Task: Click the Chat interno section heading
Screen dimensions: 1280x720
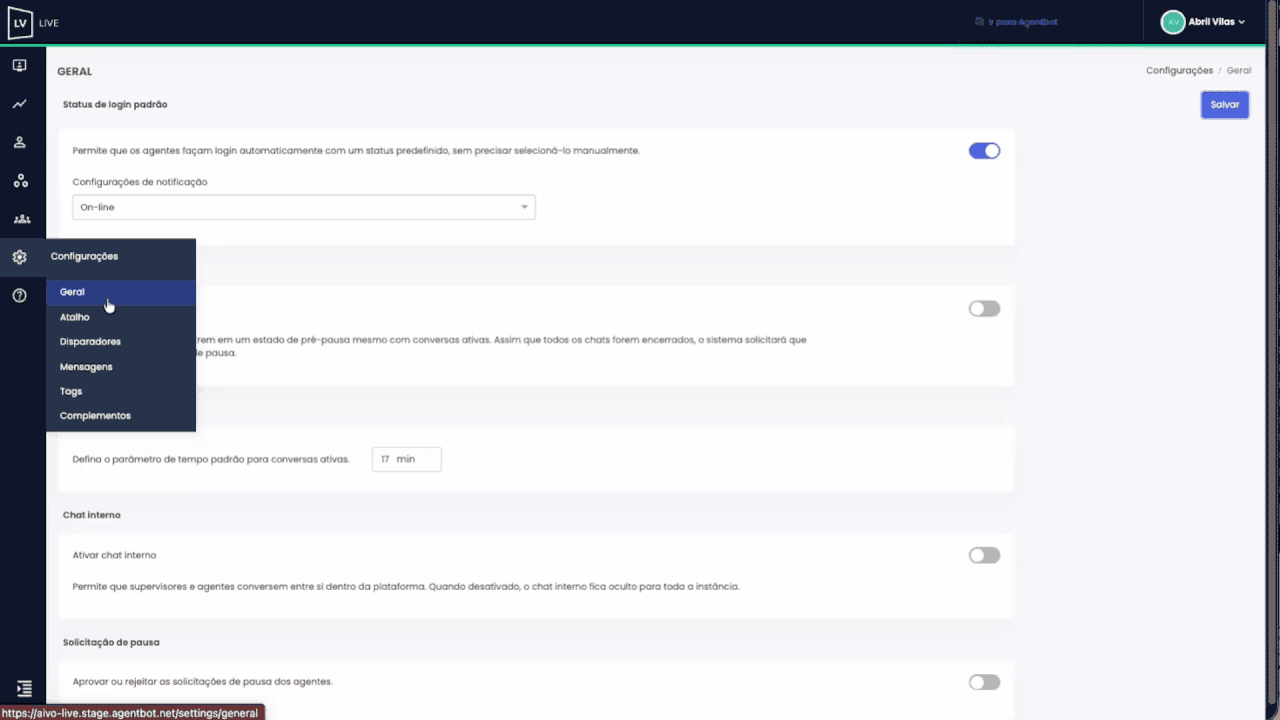Action: point(92,515)
